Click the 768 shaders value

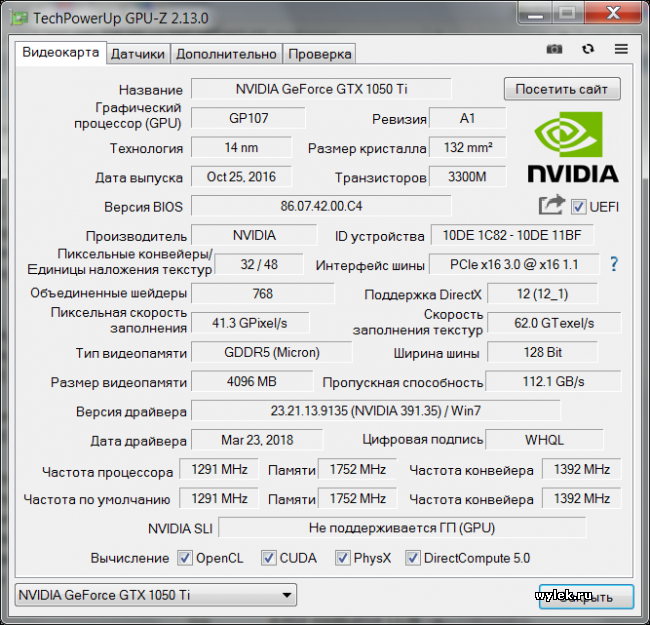coord(263,294)
